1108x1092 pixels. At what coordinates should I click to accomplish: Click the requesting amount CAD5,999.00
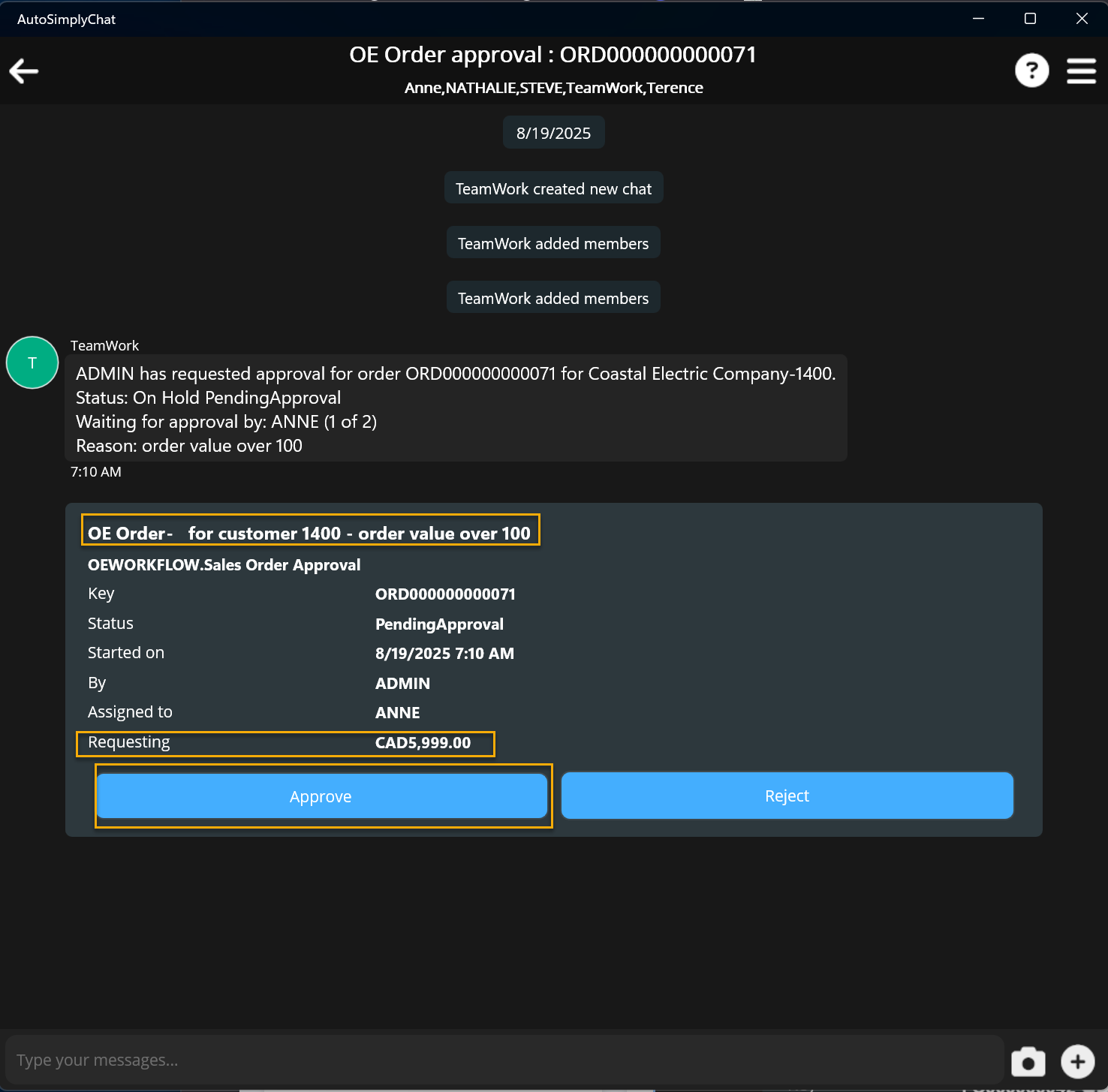423,743
